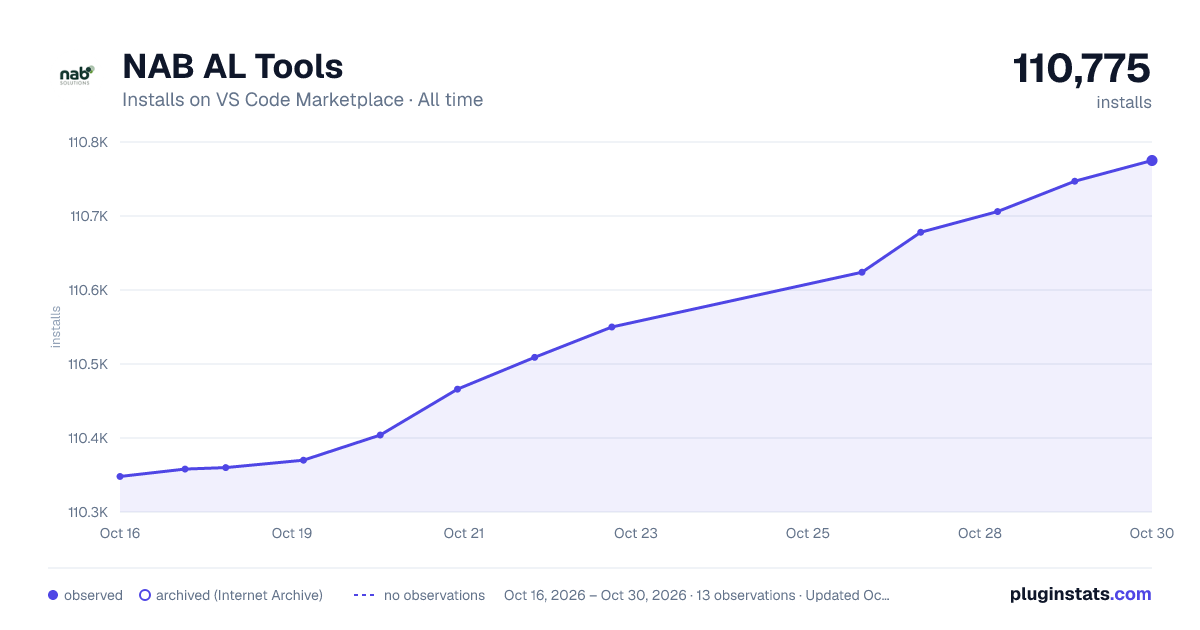The height and width of the screenshot is (630, 1200).
Task: Click the 110.7K y-axis label
Action: click(88, 216)
